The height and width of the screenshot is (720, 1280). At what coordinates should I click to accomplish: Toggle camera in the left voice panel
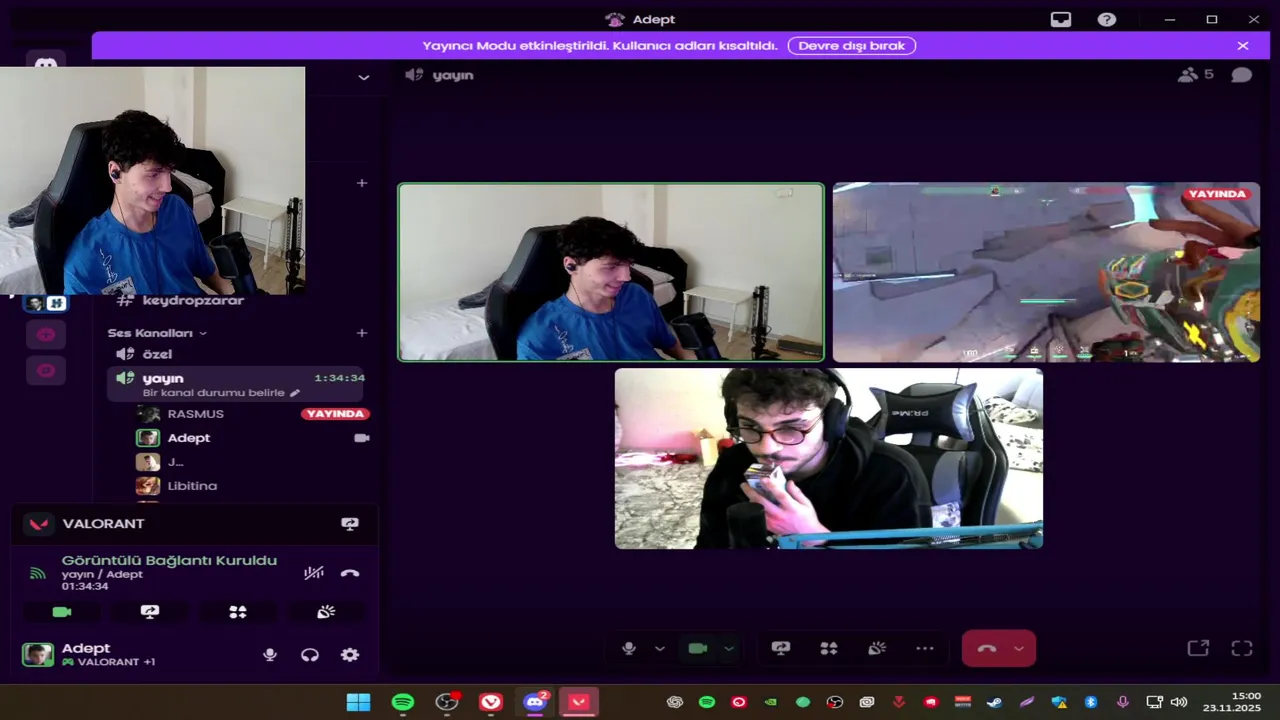(x=62, y=612)
